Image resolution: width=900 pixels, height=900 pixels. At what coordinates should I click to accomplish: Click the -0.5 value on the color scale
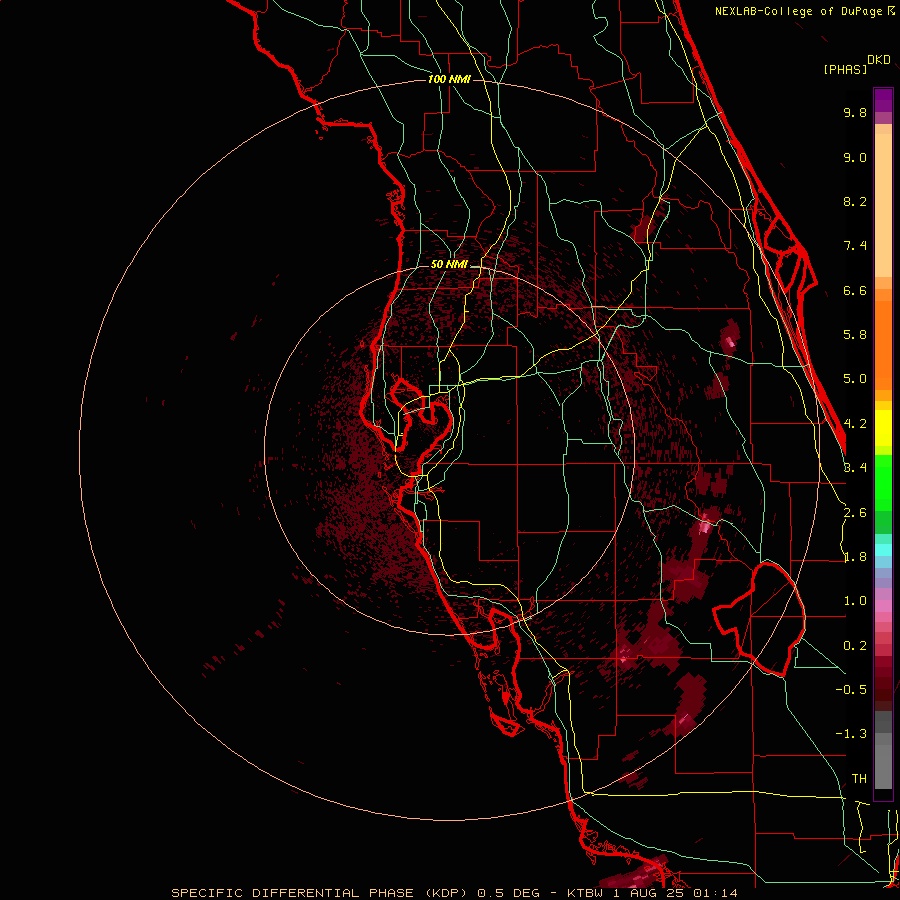tap(851, 690)
